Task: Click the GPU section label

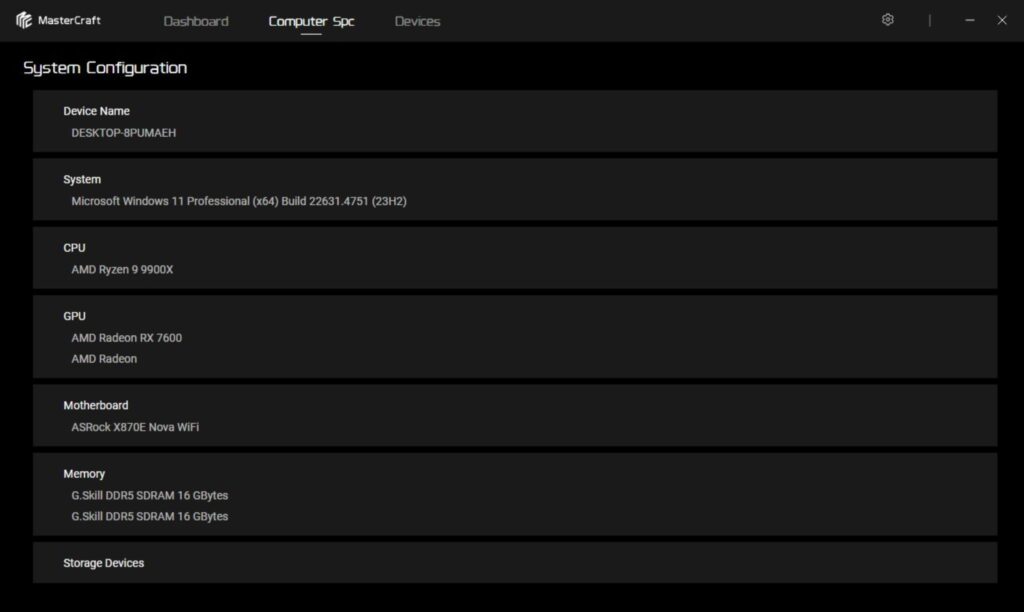Action: click(74, 316)
